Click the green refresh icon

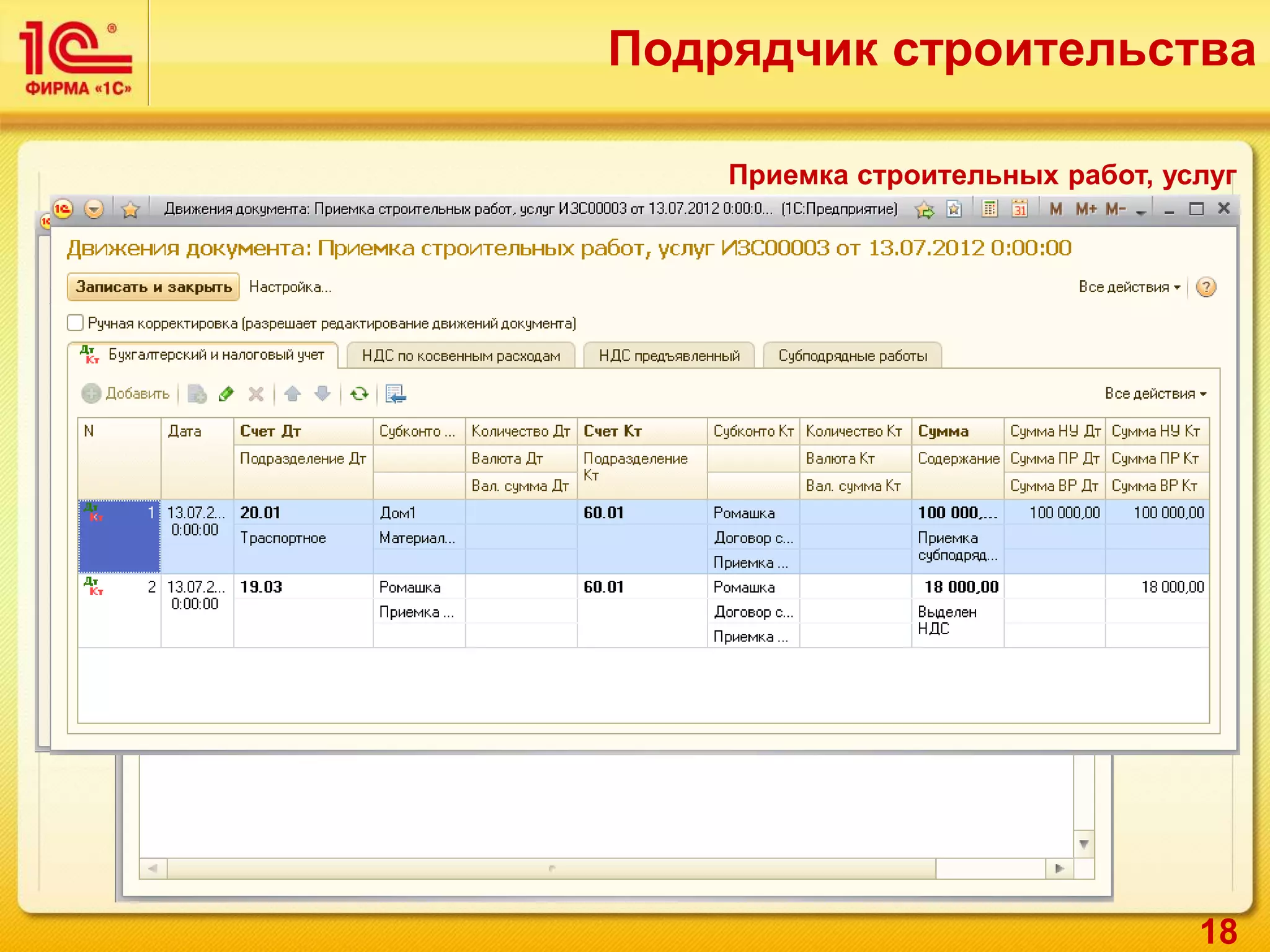click(x=359, y=394)
